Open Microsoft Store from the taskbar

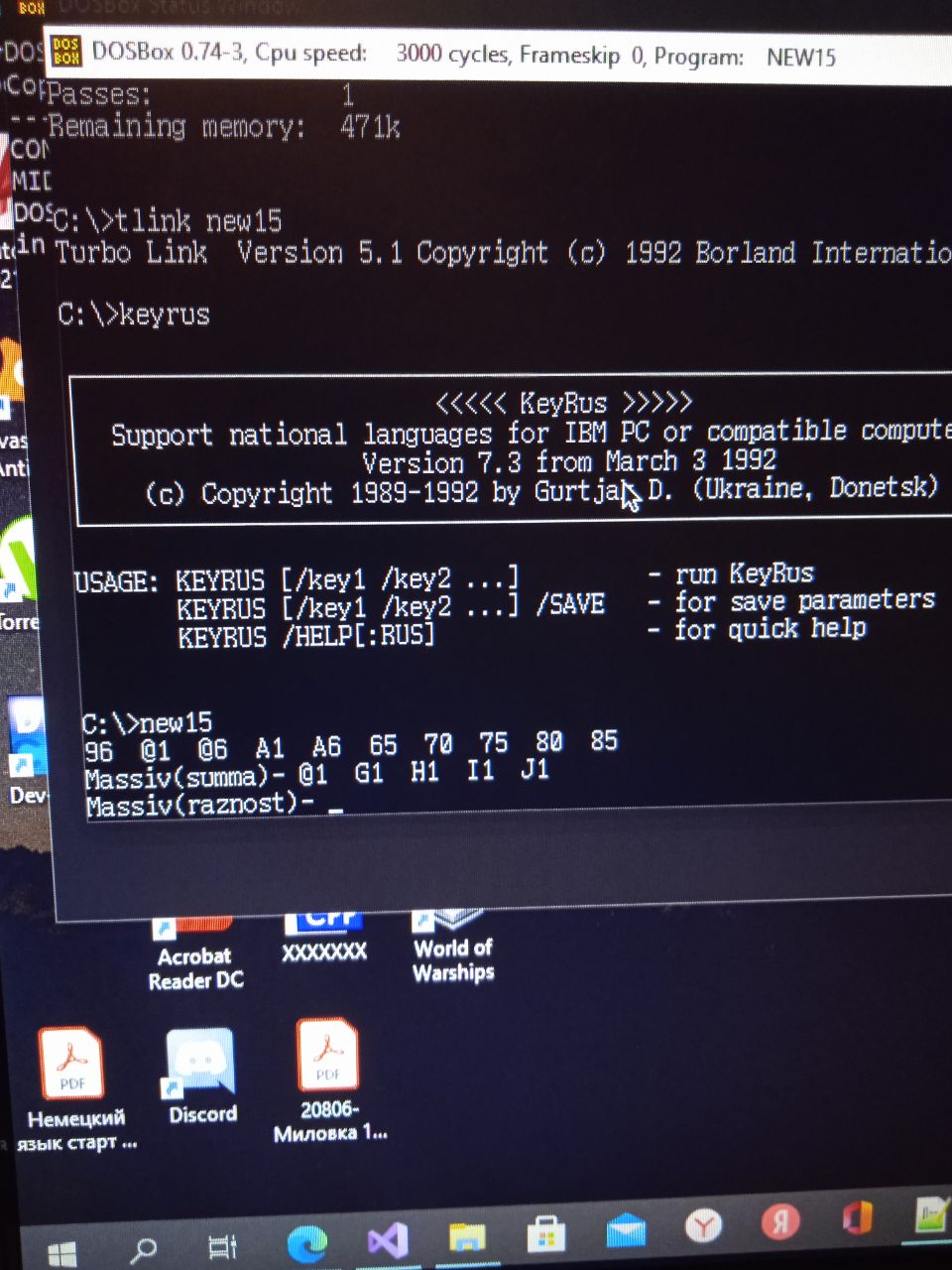coord(545,1233)
